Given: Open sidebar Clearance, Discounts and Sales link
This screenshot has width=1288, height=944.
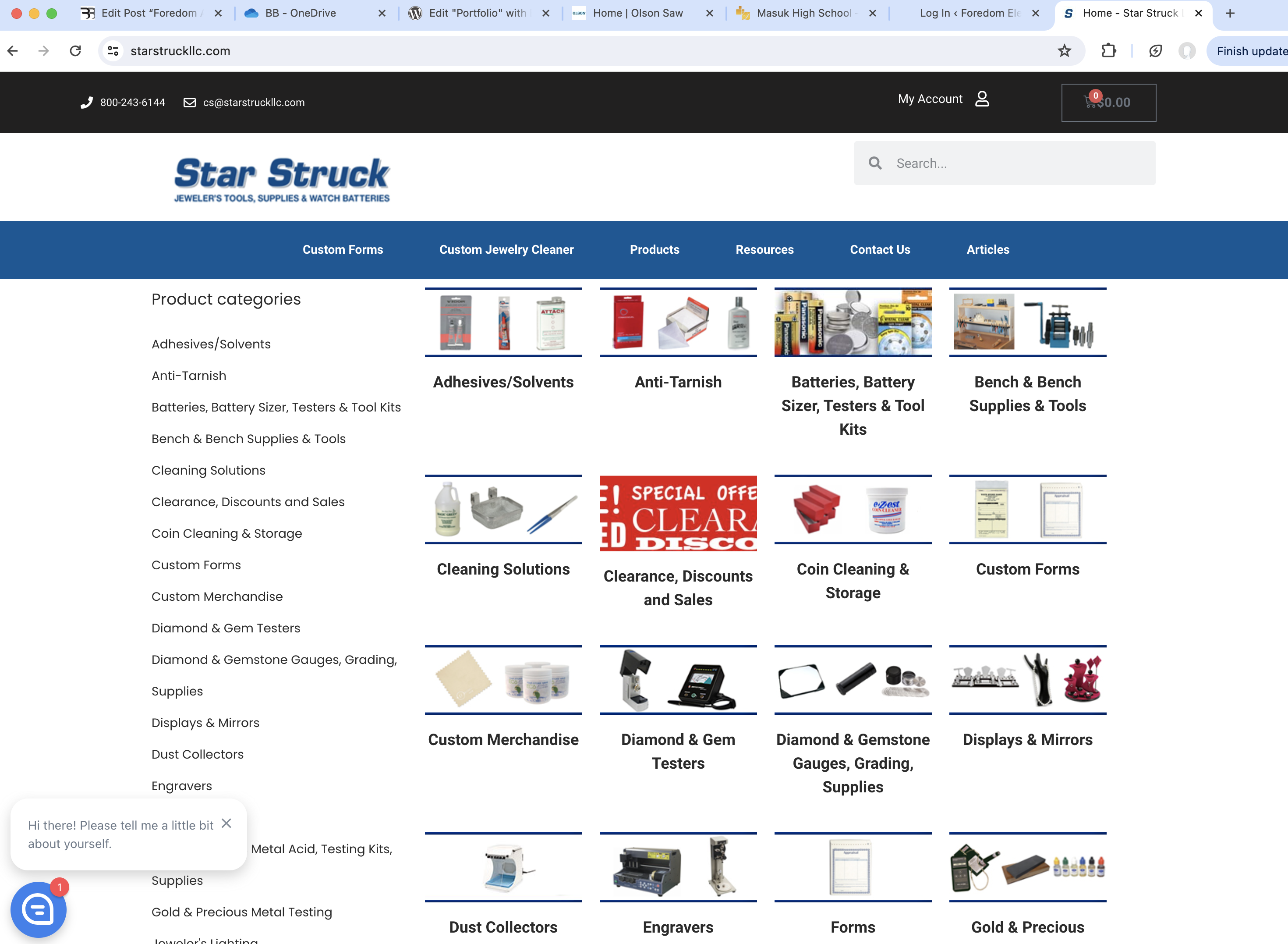Looking at the screenshot, I should [248, 502].
